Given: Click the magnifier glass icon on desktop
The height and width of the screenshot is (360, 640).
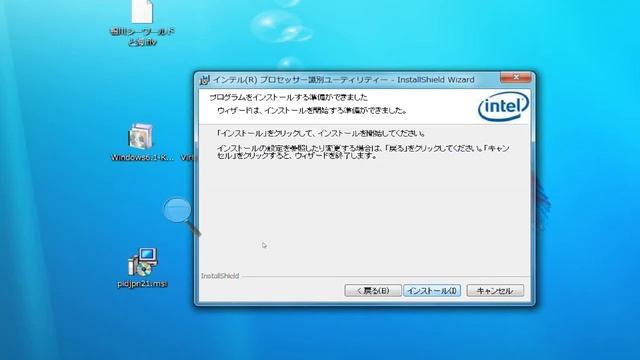Looking at the screenshot, I should (182, 216).
